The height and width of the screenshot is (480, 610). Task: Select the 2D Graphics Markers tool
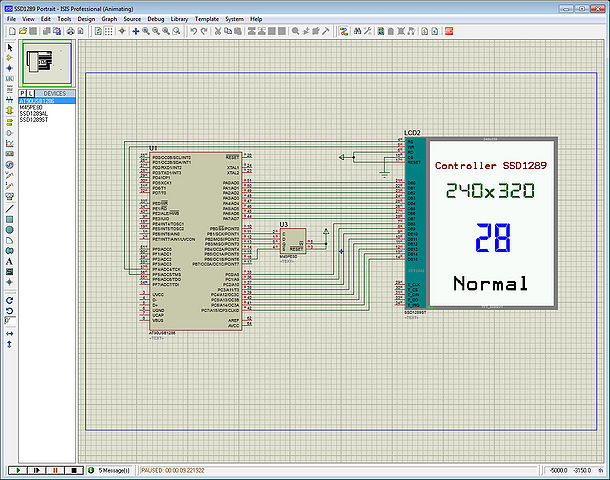(10, 282)
